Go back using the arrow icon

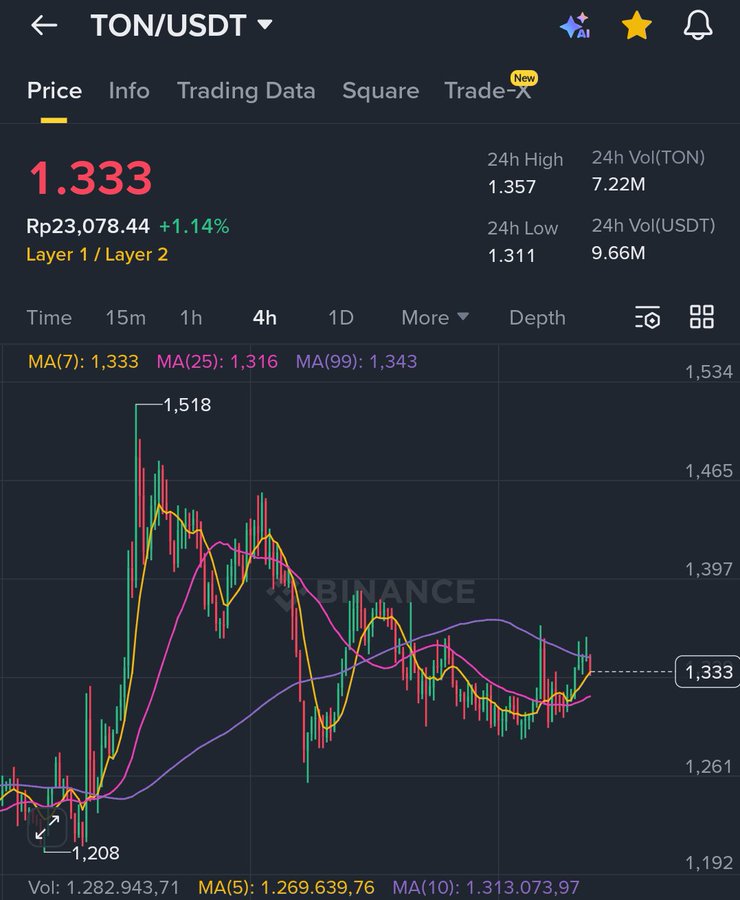(44, 25)
